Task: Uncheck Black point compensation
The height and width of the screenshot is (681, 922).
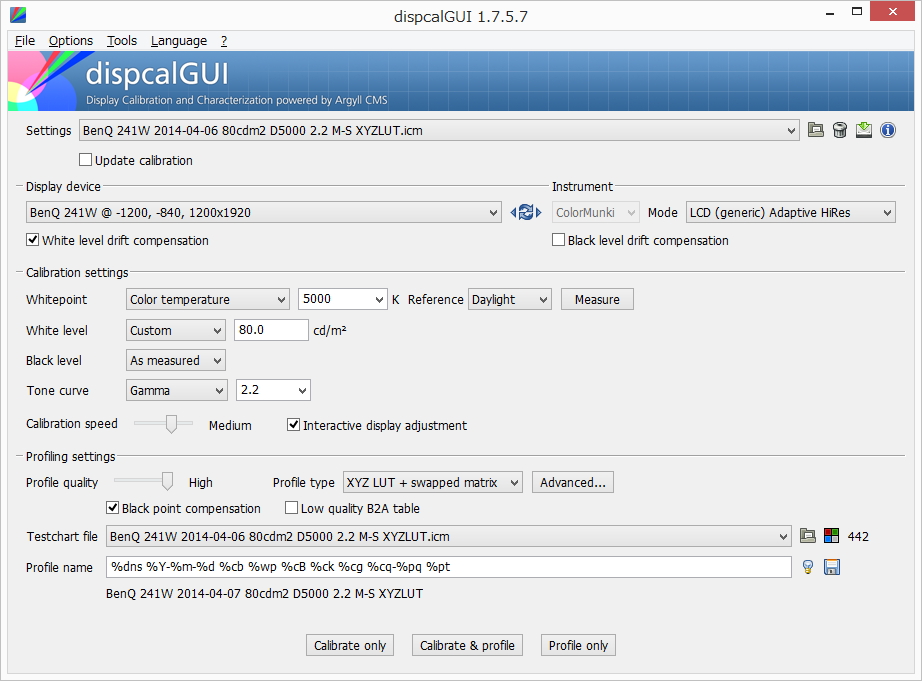Action: [183, 508]
